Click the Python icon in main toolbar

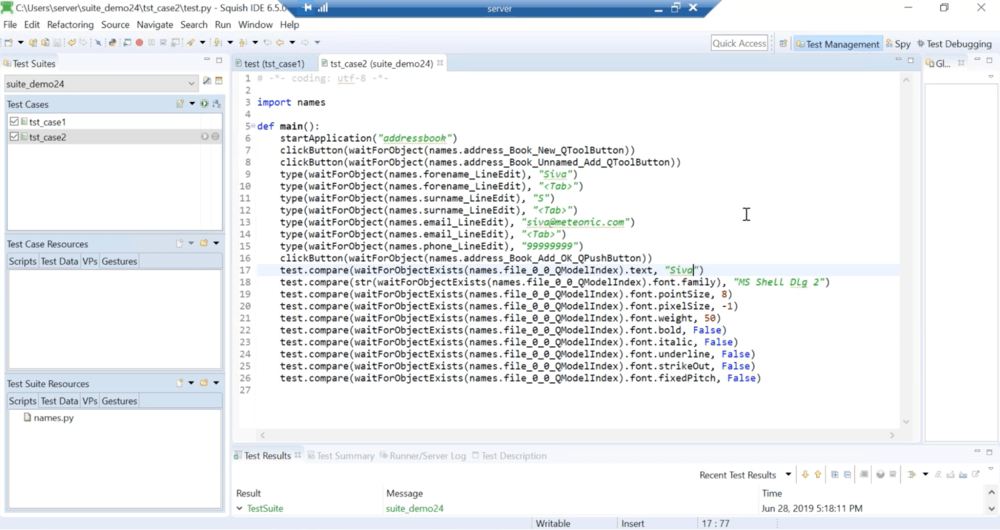pos(112,43)
